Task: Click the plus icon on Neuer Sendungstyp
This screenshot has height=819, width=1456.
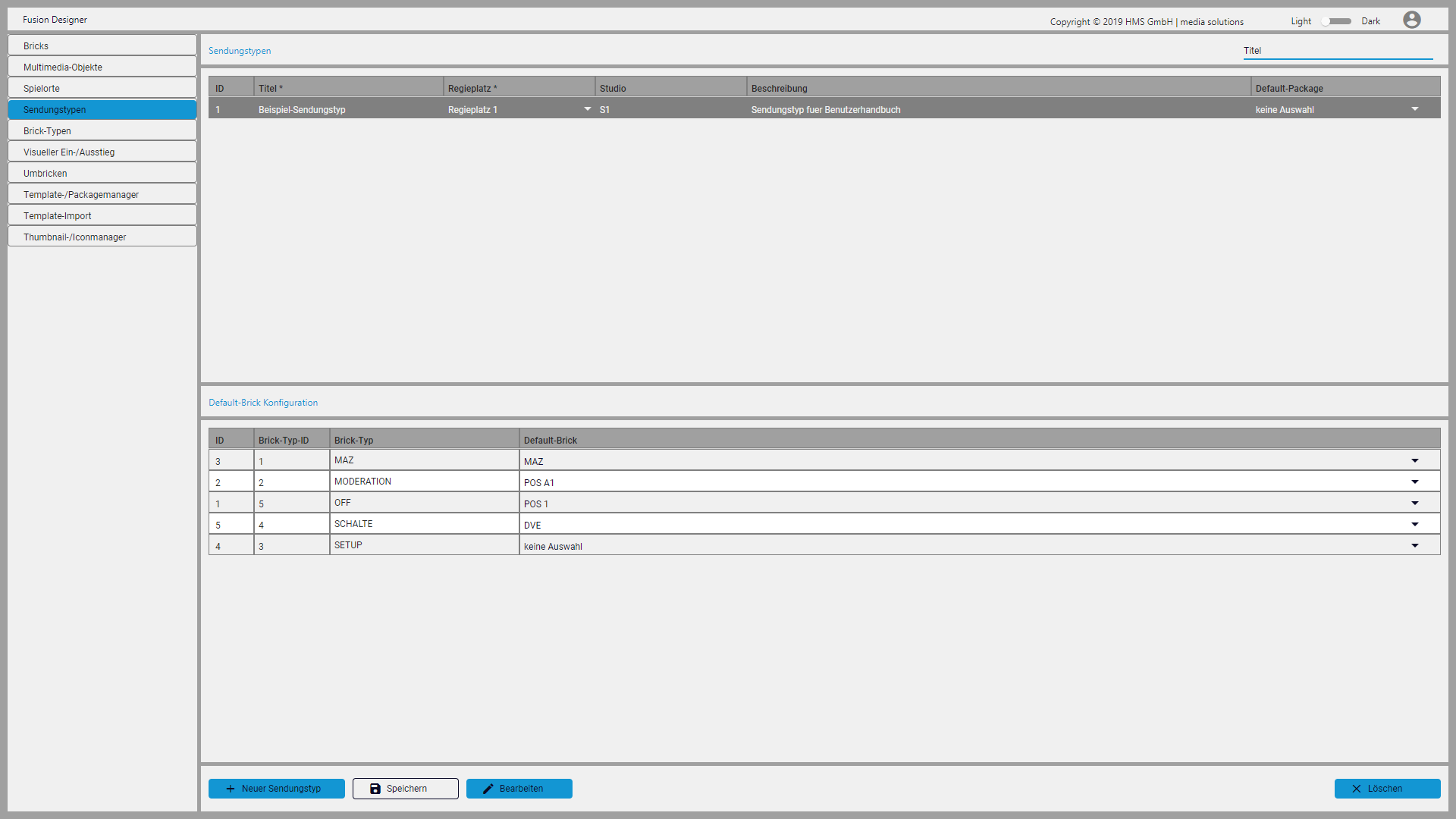Action: [231, 789]
